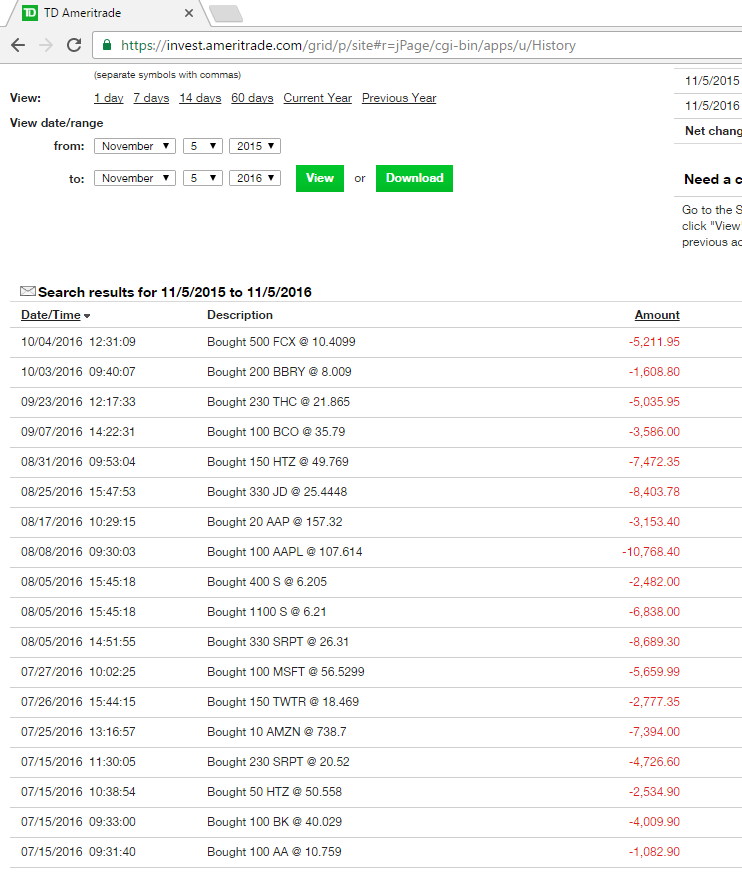Click the 'Bought 150 TWTR @ 18.469' description
Screen dimensions: 742x873
pyautogui.click(x=283, y=703)
